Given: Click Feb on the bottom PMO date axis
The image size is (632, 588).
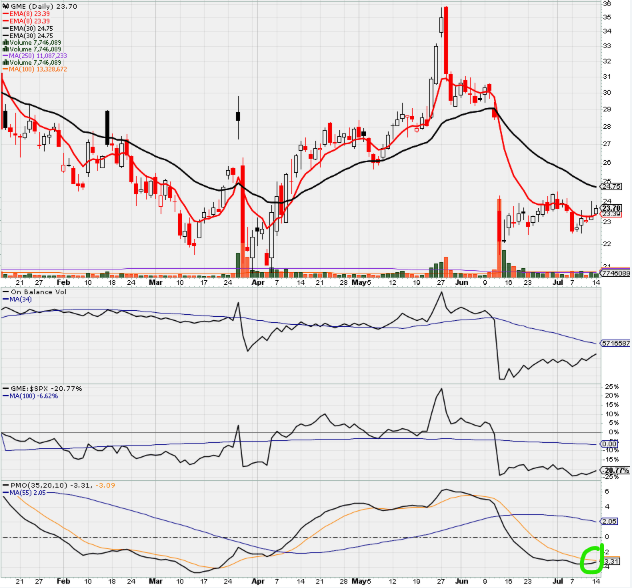Looking at the screenshot, I should 63,582.
